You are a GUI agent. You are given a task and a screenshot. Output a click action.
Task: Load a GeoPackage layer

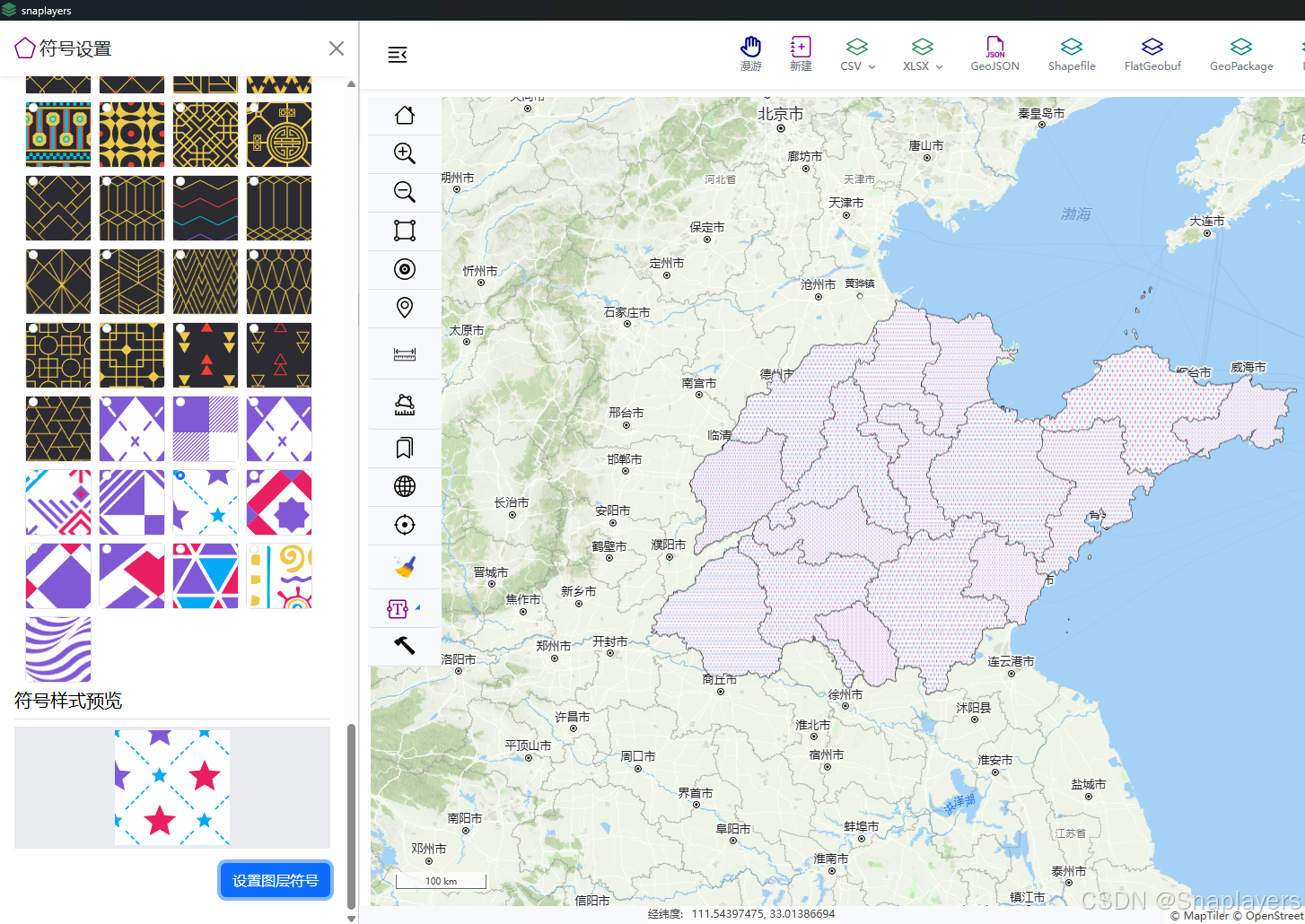pos(1241,54)
